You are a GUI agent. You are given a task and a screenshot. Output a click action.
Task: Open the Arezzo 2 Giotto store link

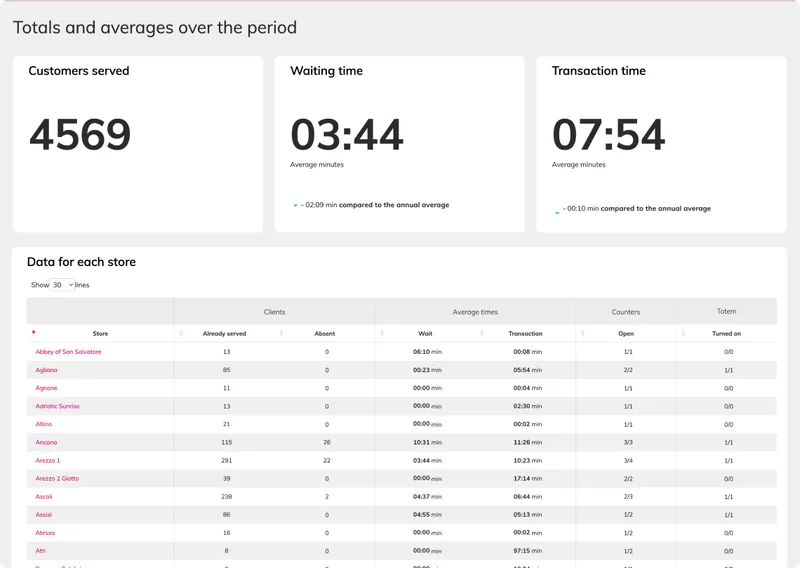tap(57, 479)
